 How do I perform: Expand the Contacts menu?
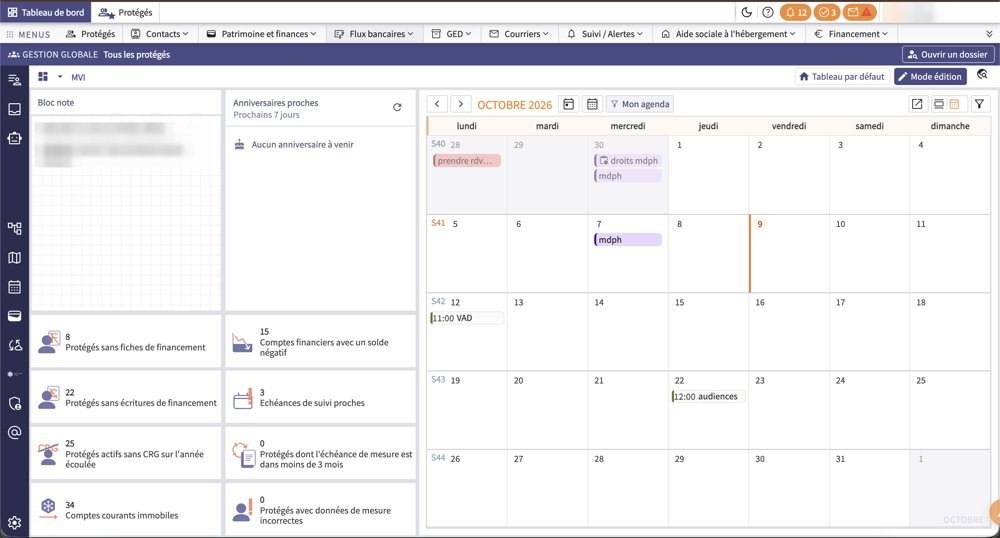point(159,34)
